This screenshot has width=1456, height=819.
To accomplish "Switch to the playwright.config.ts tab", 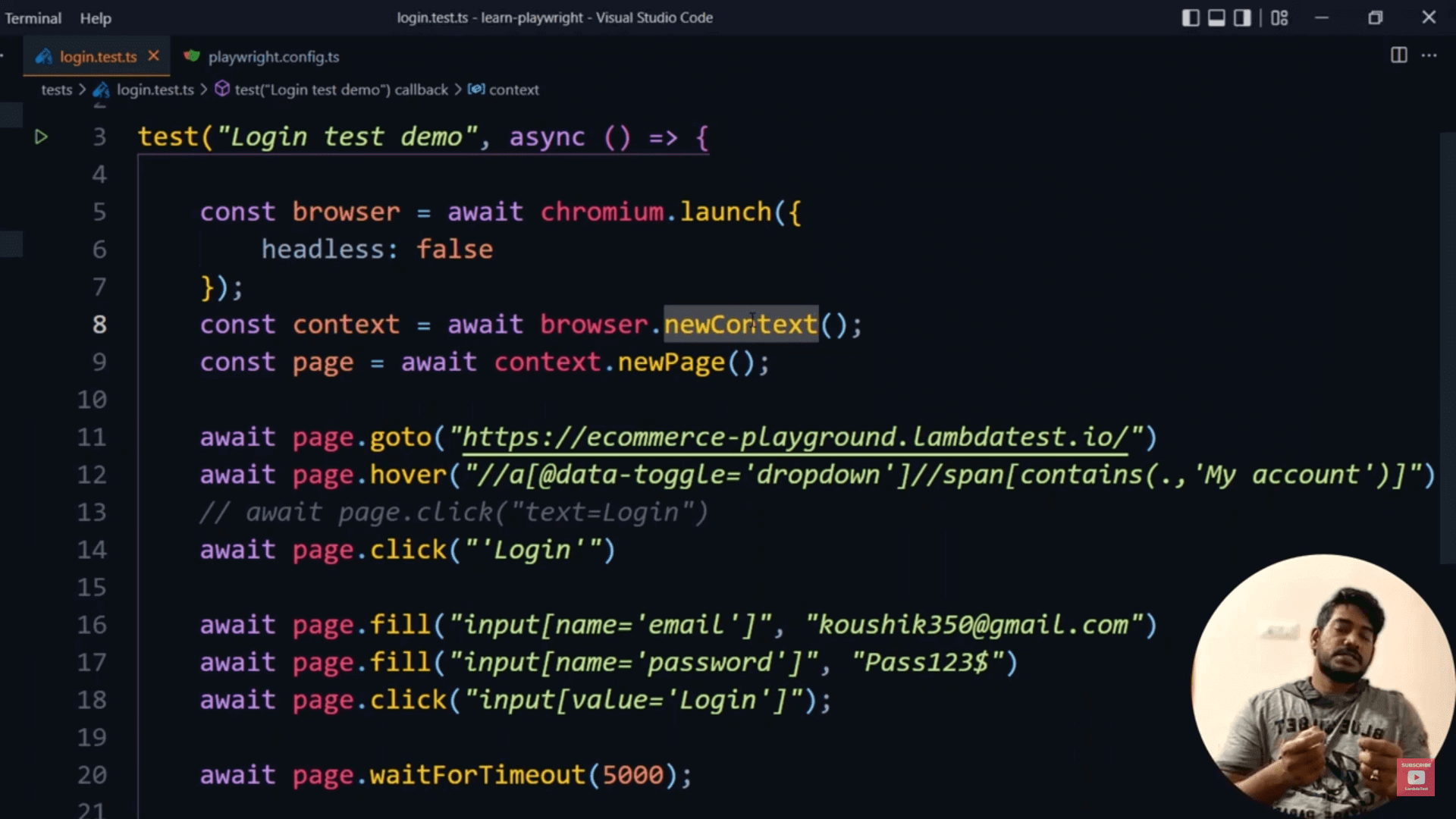I will tap(274, 56).
